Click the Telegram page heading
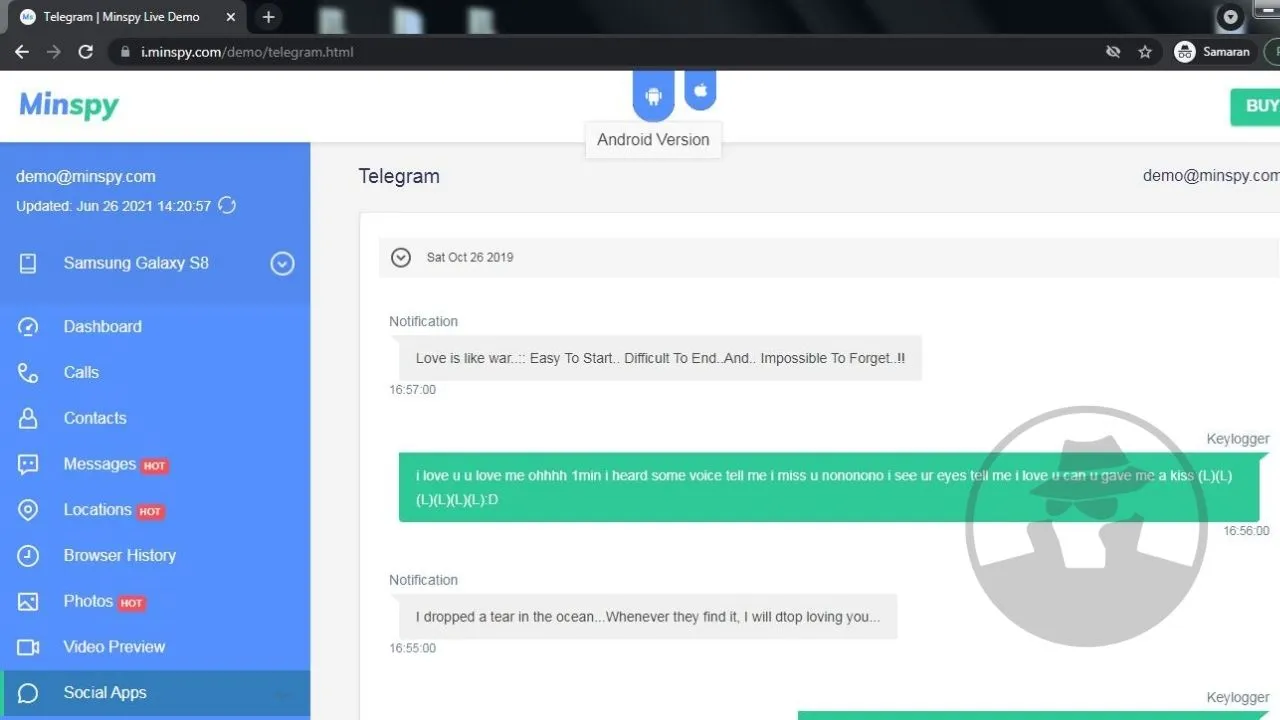 coord(399,176)
